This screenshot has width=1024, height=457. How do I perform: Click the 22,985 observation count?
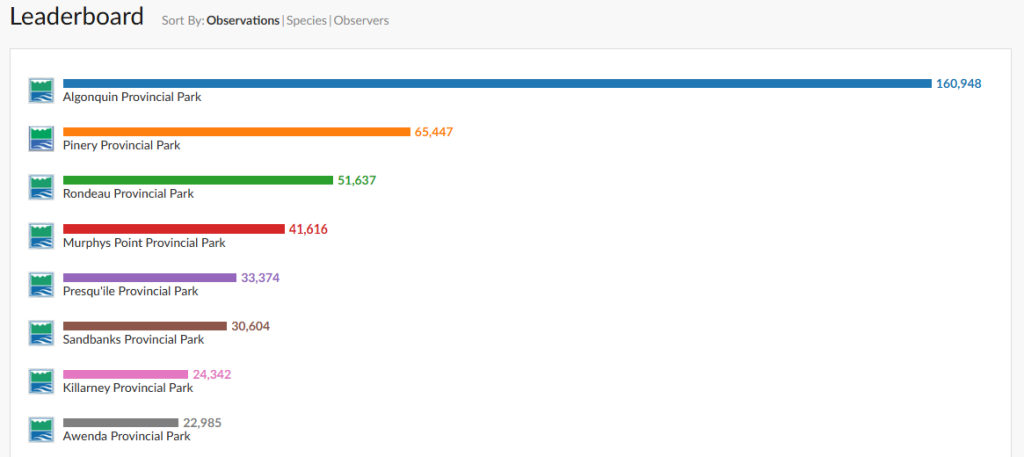coord(202,422)
